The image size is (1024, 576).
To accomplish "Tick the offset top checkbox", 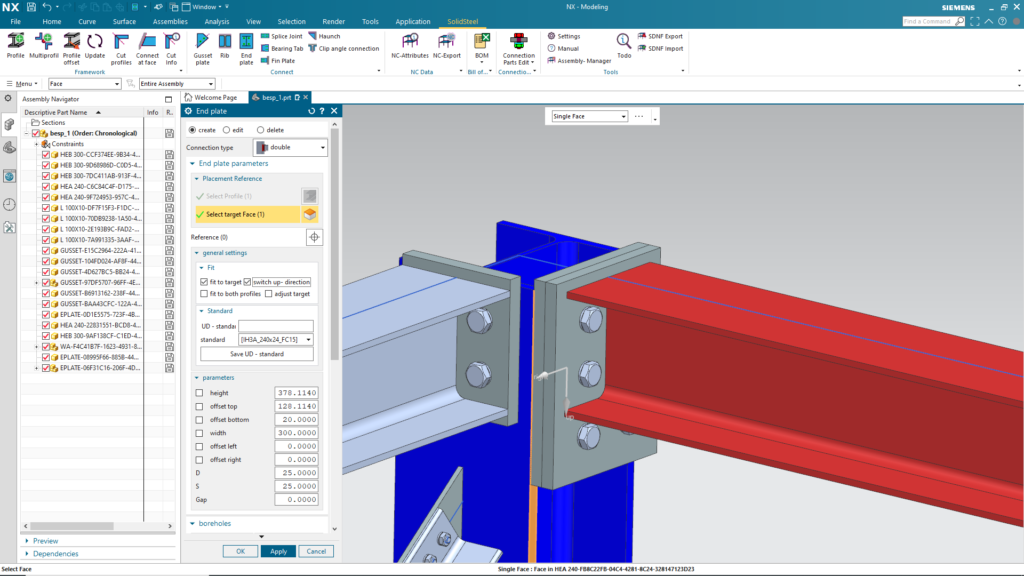I will coord(199,406).
